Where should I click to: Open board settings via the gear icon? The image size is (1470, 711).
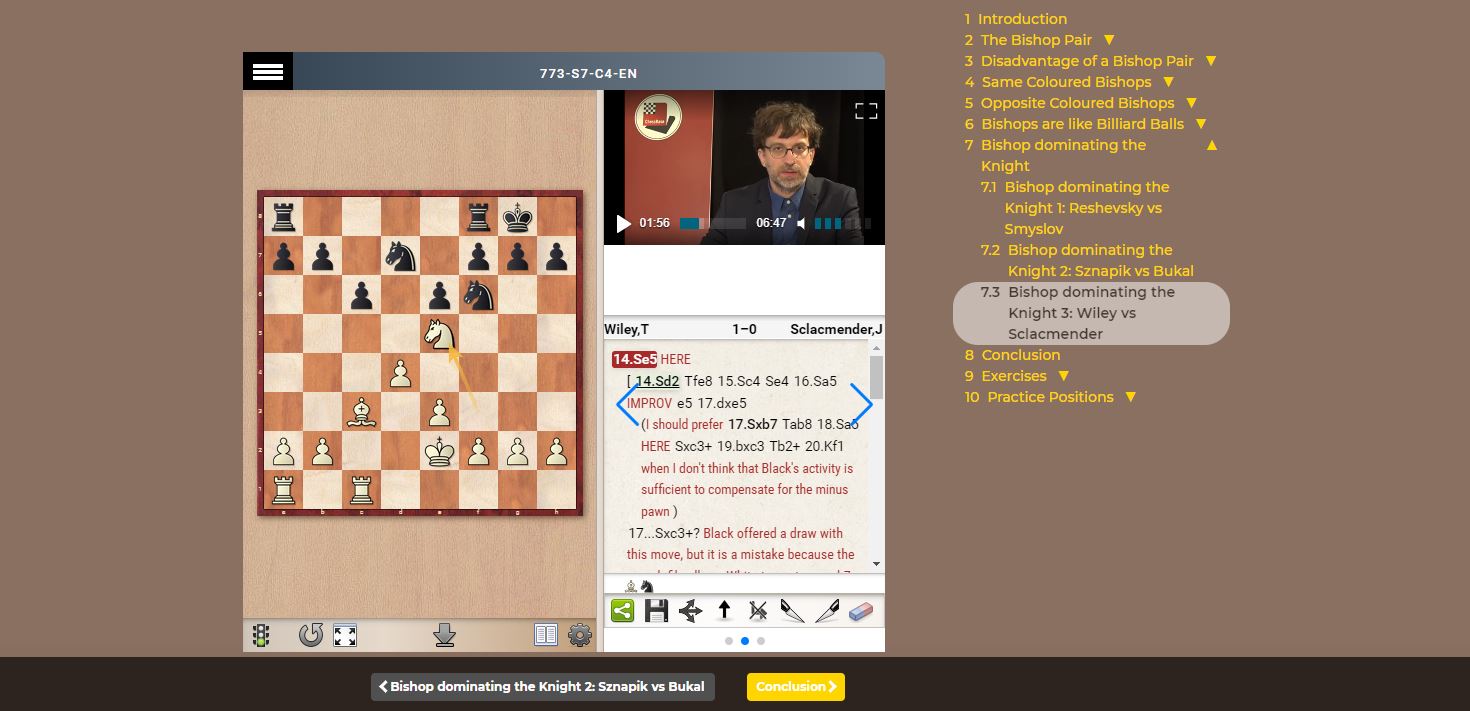(580, 635)
